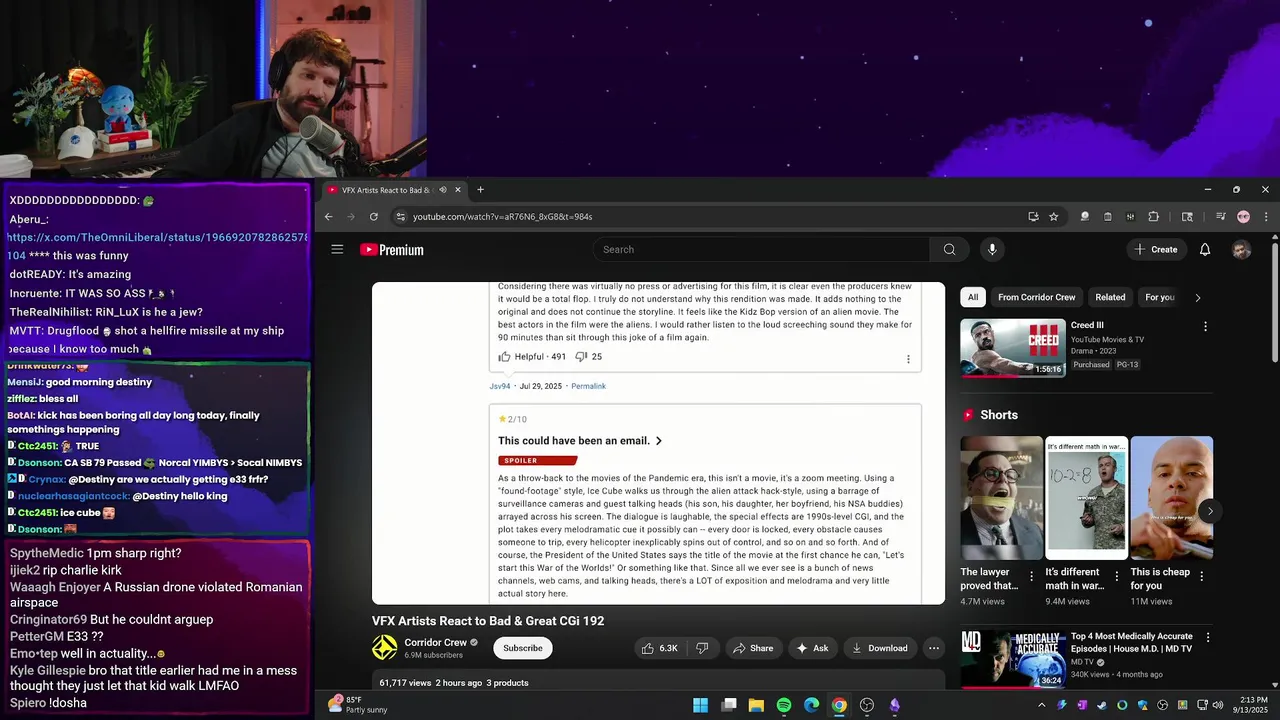Download the video
Image resolution: width=1280 pixels, height=720 pixels.
[879, 648]
